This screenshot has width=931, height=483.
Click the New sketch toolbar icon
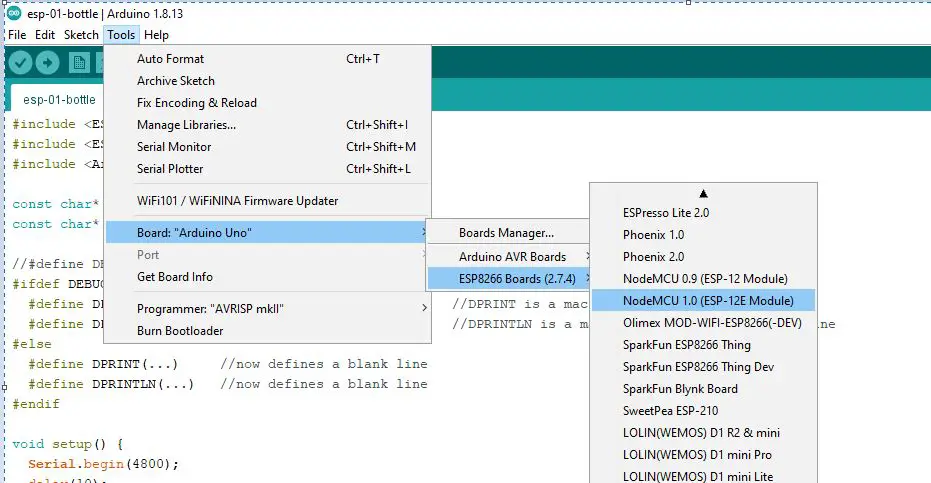point(79,62)
